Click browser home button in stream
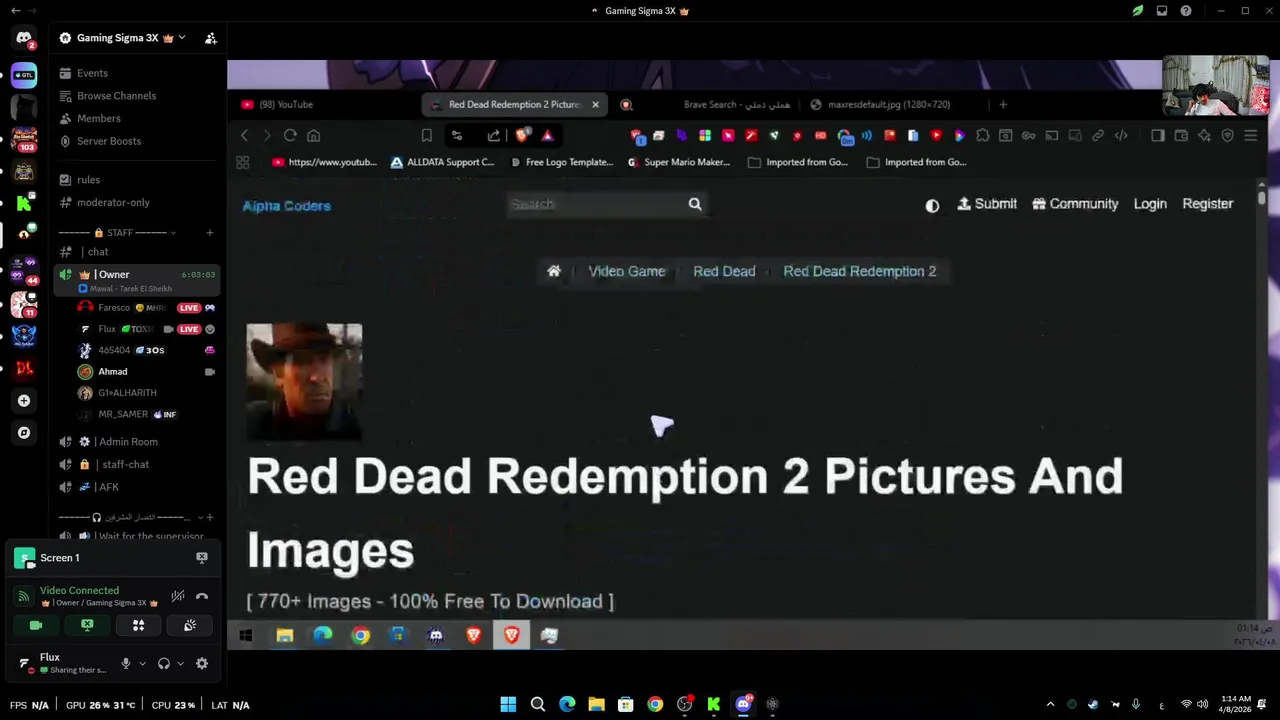The width and height of the screenshot is (1280, 720). [313, 135]
